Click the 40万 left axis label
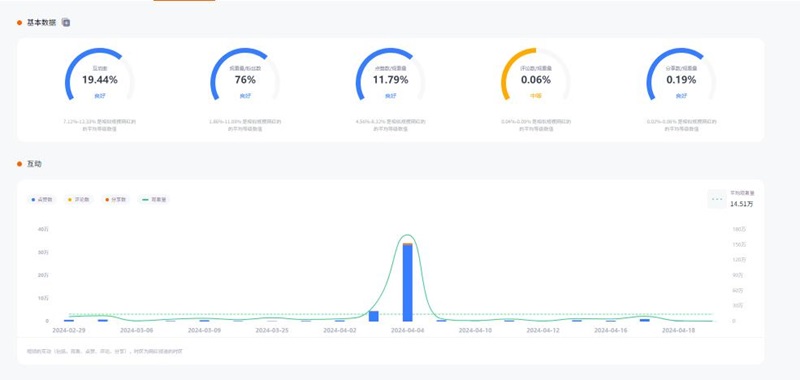Image resolution: width=800 pixels, height=380 pixels. pyautogui.click(x=43, y=230)
